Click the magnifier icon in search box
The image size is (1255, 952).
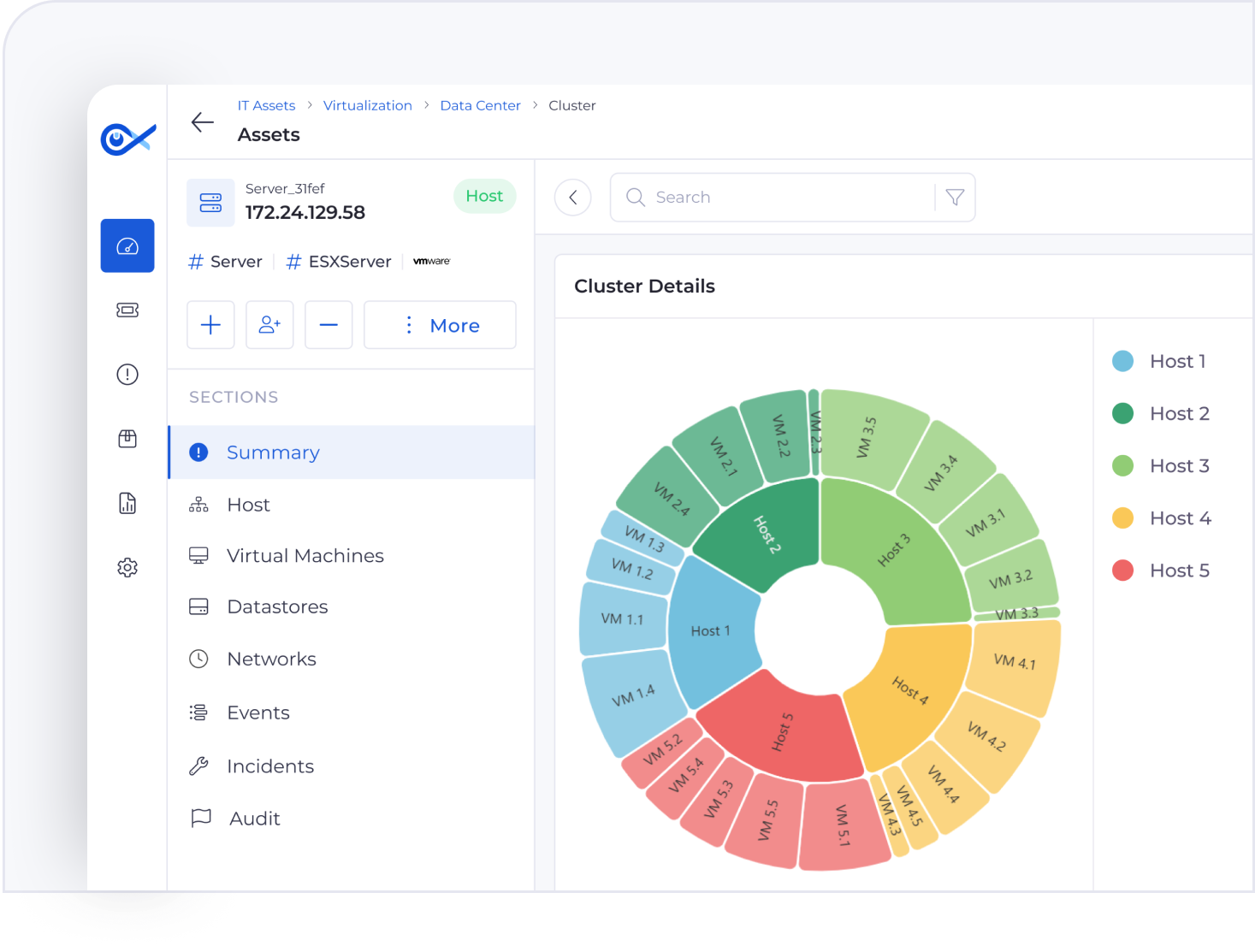(636, 198)
